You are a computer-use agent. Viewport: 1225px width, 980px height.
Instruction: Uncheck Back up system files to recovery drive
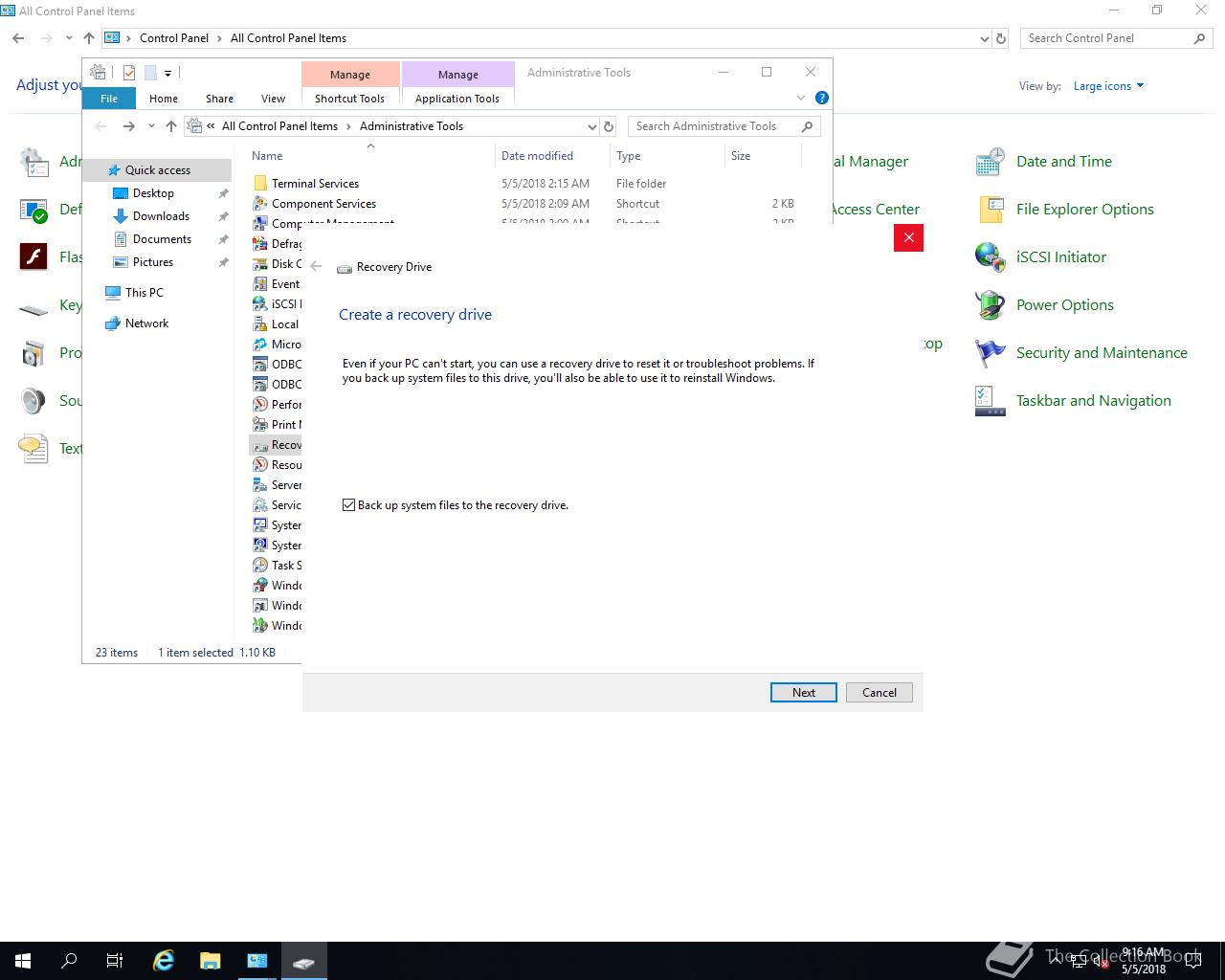pyautogui.click(x=349, y=505)
